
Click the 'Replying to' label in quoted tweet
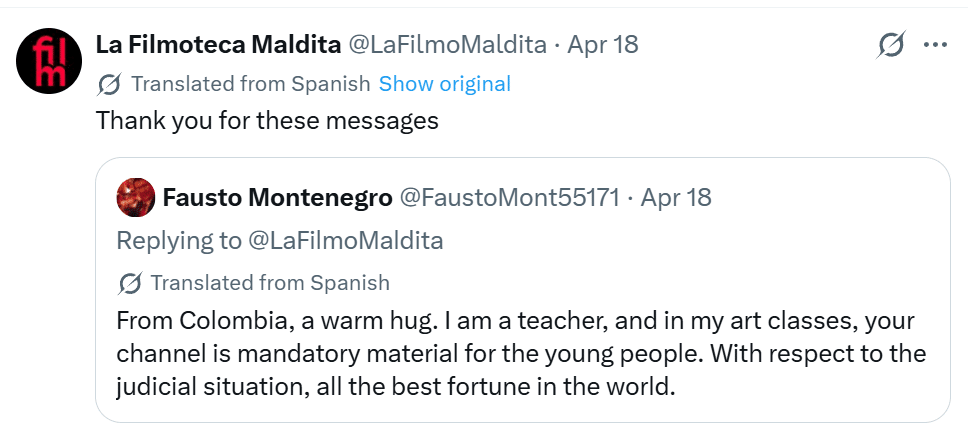(179, 240)
